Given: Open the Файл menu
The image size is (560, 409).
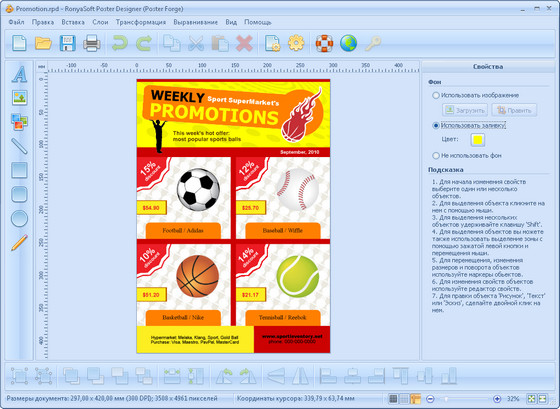Looking at the screenshot, I should pos(16,22).
